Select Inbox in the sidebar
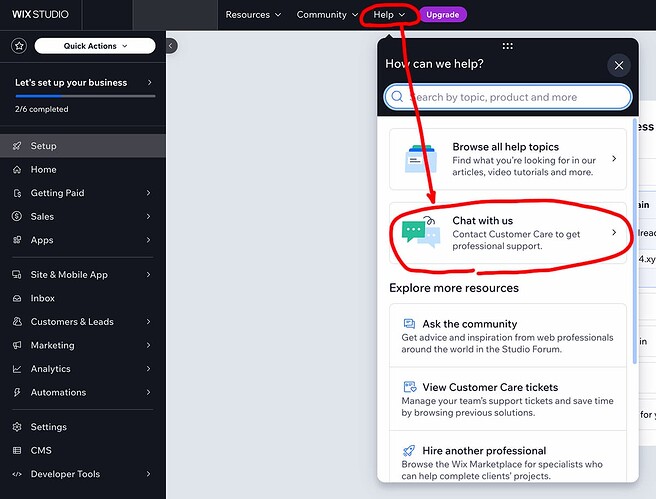The width and height of the screenshot is (656, 499). click(83, 298)
